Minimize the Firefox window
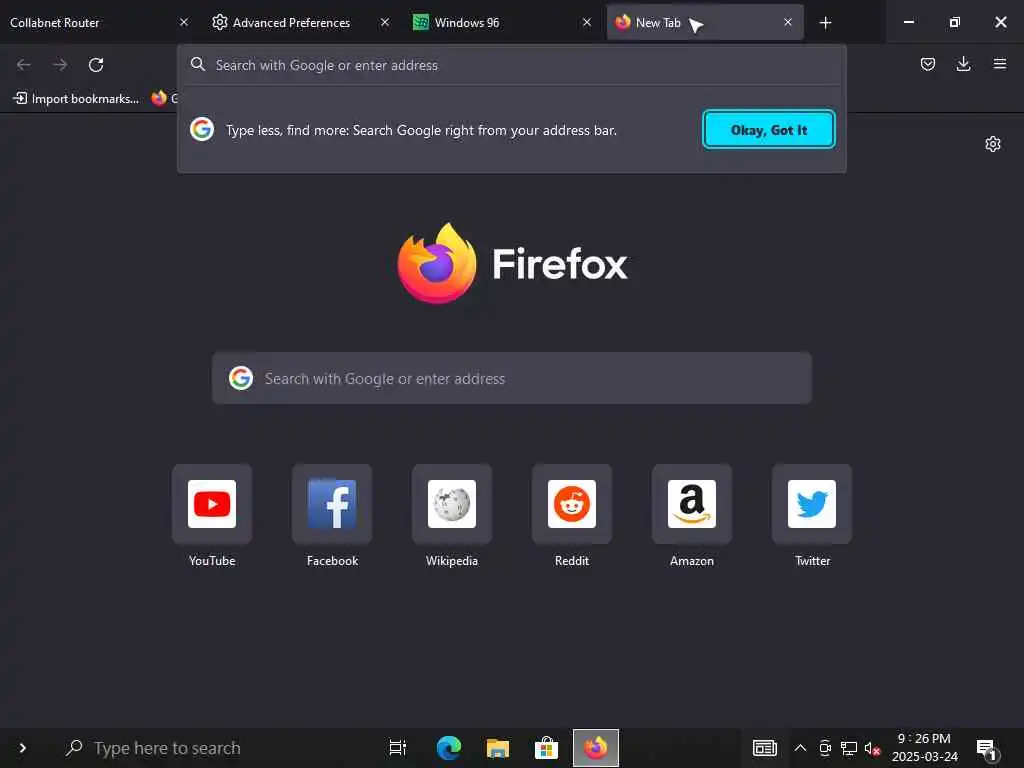 click(x=908, y=22)
